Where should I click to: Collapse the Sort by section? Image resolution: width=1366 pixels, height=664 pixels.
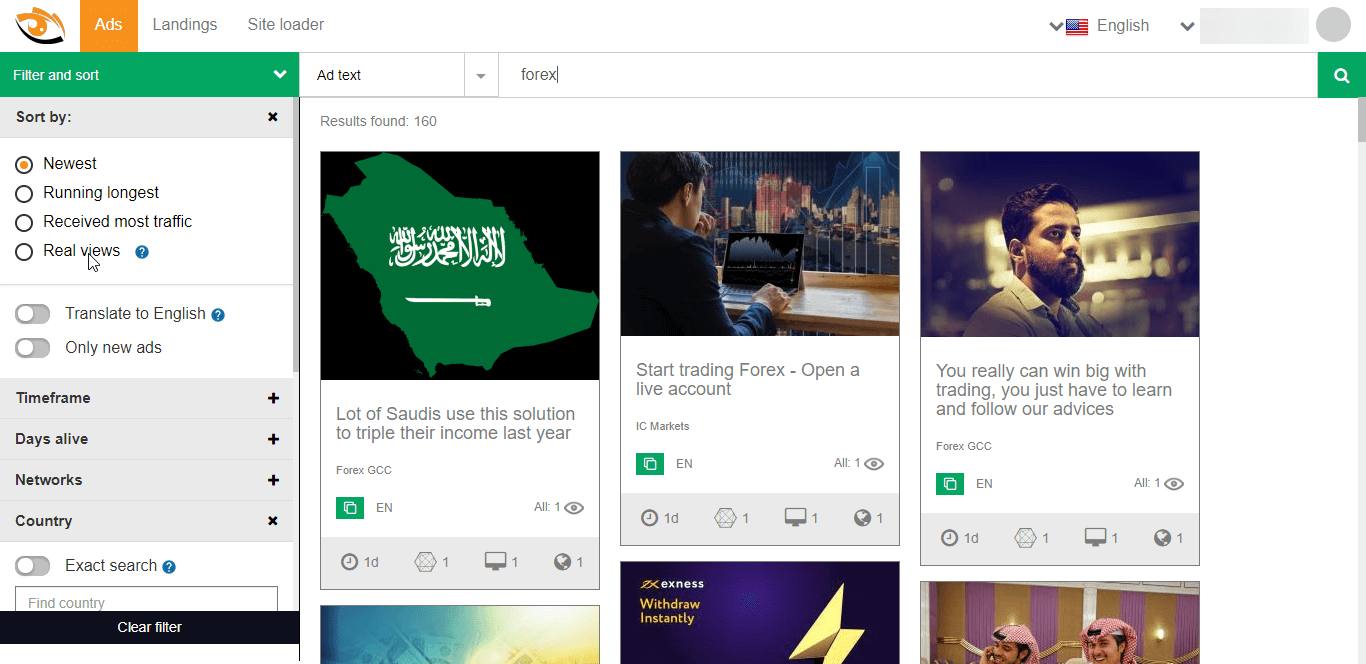tap(273, 117)
